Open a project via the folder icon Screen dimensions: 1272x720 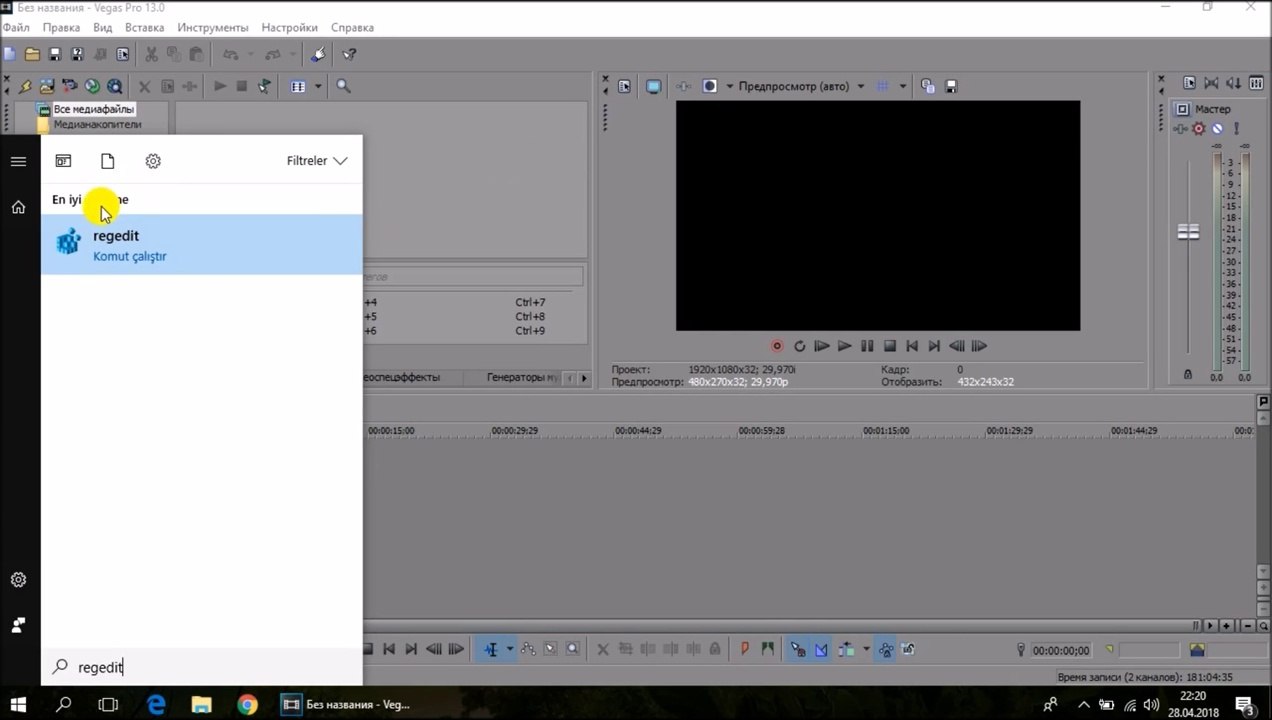tap(32, 54)
